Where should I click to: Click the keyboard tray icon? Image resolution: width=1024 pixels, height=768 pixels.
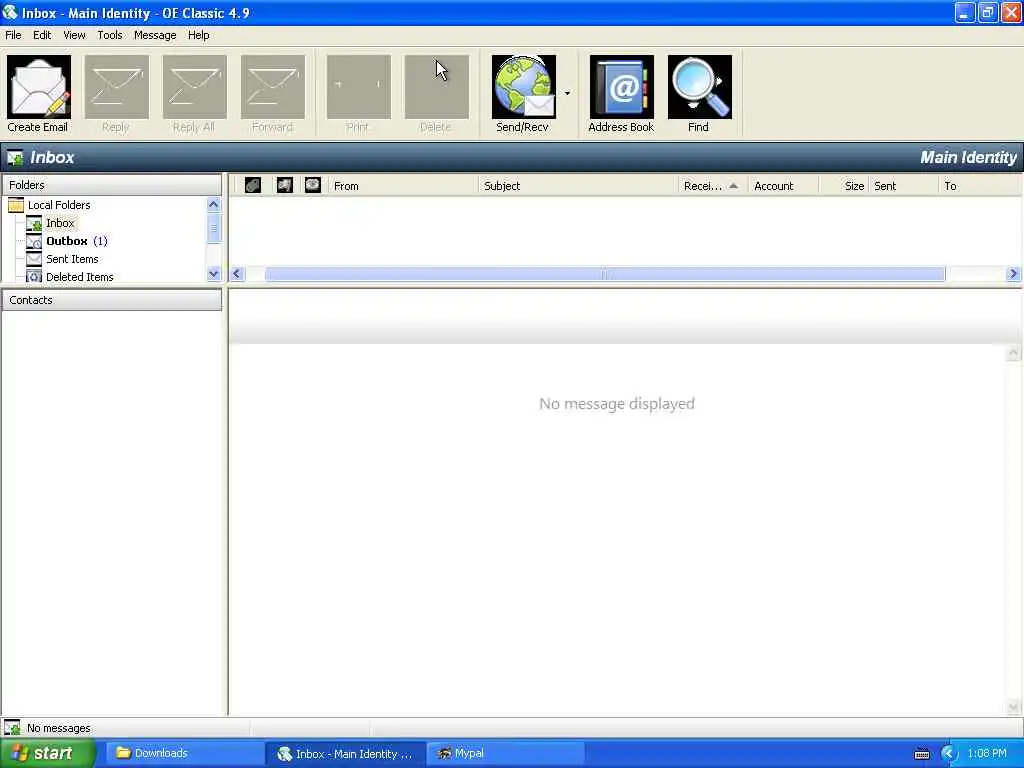(x=921, y=754)
